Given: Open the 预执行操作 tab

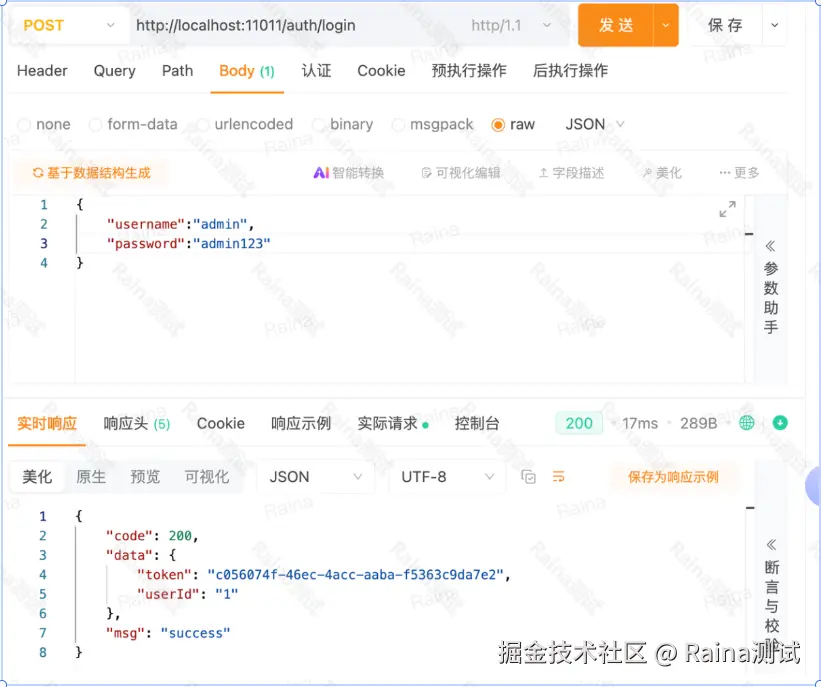Looking at the screenshot, I should click(x=469, y=71).
